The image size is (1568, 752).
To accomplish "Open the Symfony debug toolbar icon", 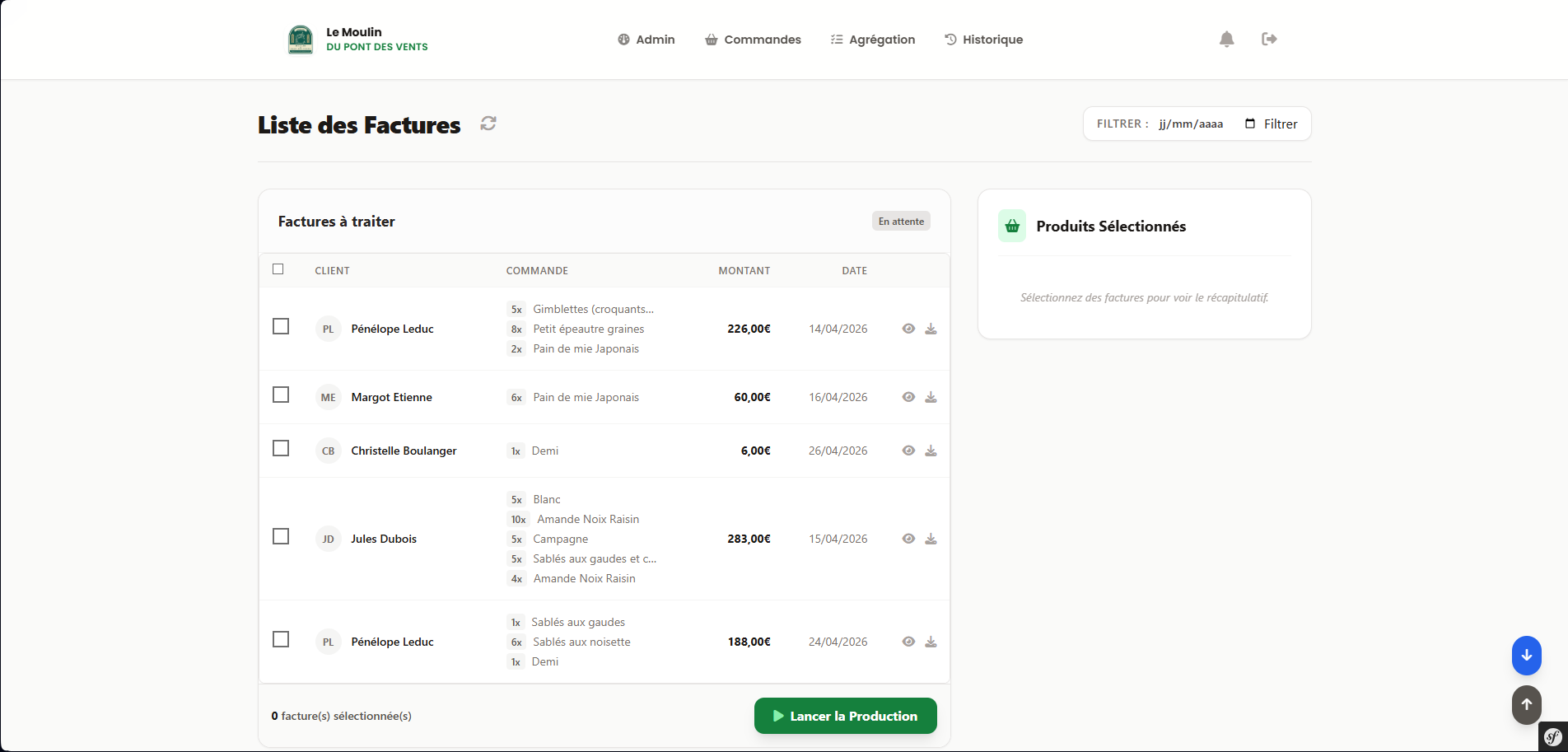I will point(1553,736).
